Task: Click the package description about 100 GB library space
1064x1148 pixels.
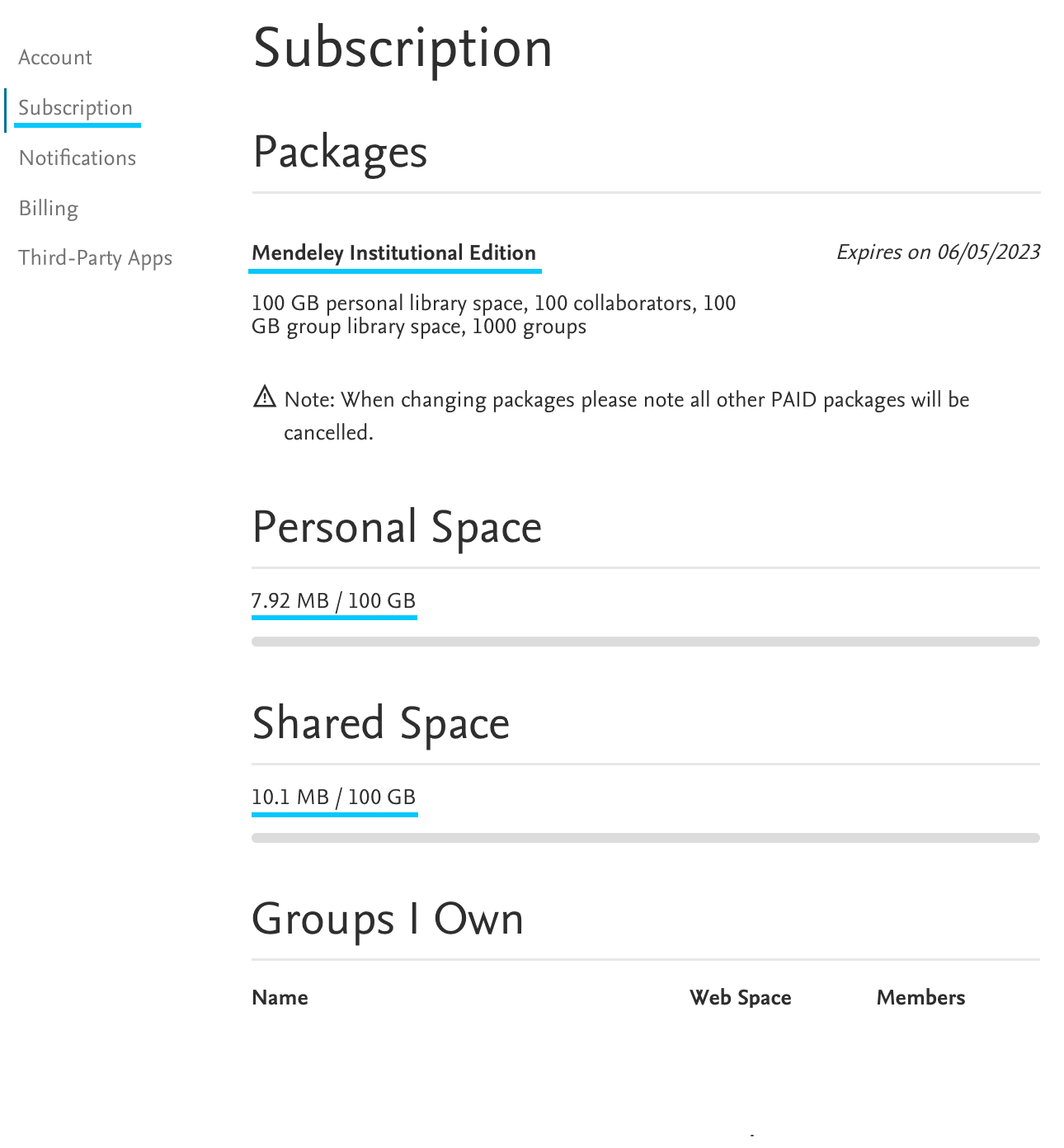Action: click(494, 315)
